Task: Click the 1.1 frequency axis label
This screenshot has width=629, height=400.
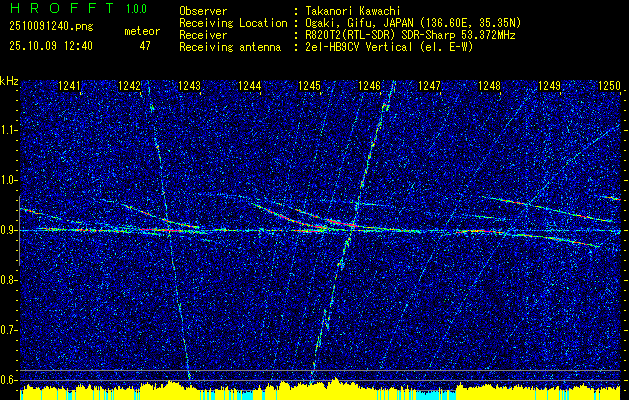Action: 9,130
